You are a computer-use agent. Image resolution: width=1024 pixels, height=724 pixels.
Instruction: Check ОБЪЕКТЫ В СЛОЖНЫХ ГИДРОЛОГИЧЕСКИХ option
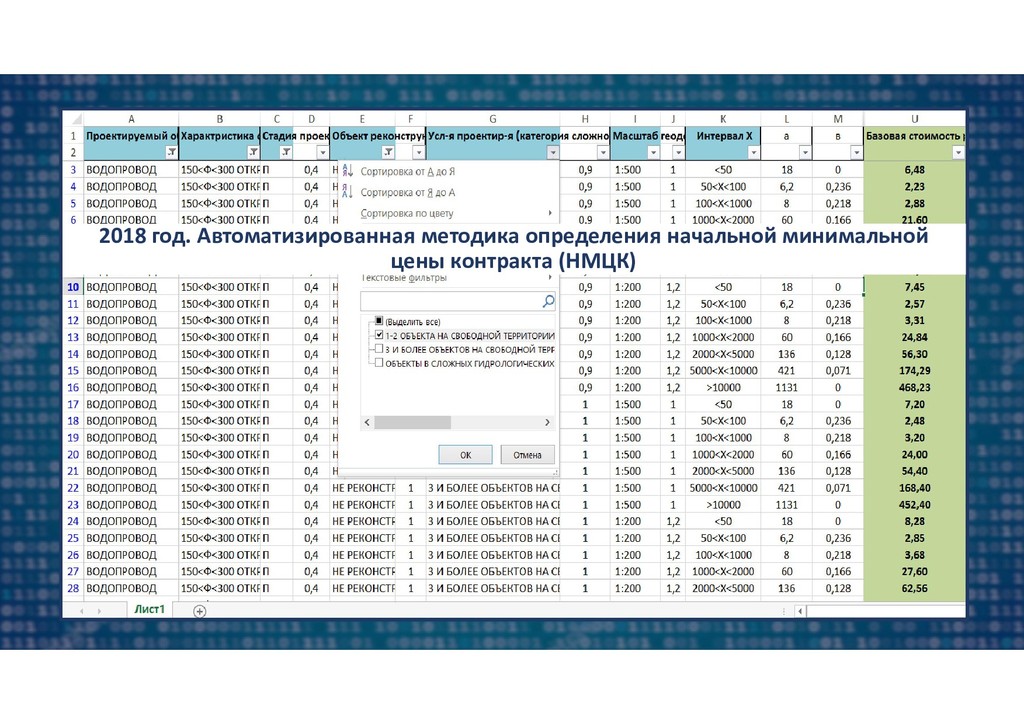pyautogui.click(x=379, y=363)
